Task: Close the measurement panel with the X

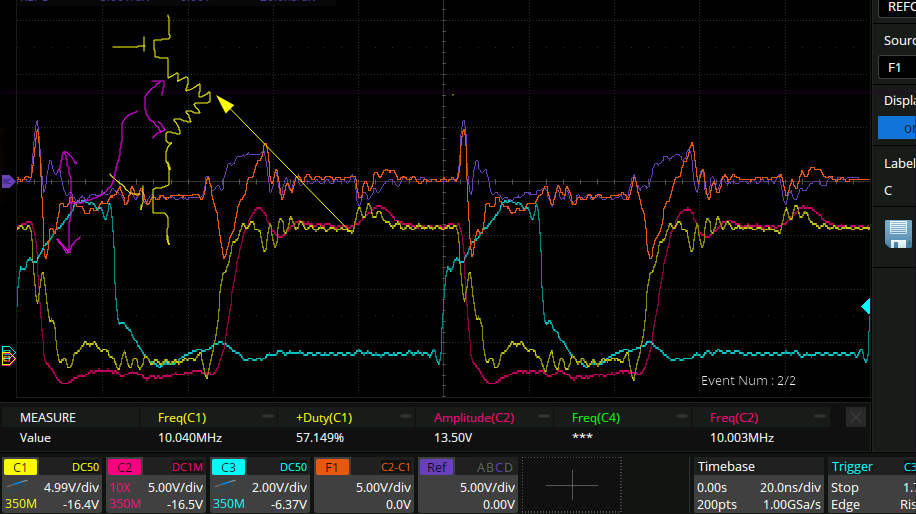Action: 855,417
